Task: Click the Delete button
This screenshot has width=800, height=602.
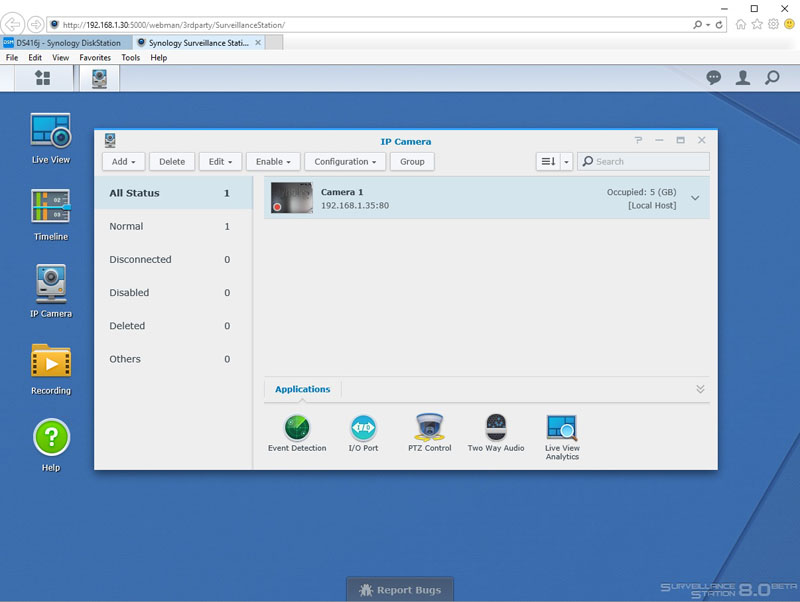Action: pos(172,161)
